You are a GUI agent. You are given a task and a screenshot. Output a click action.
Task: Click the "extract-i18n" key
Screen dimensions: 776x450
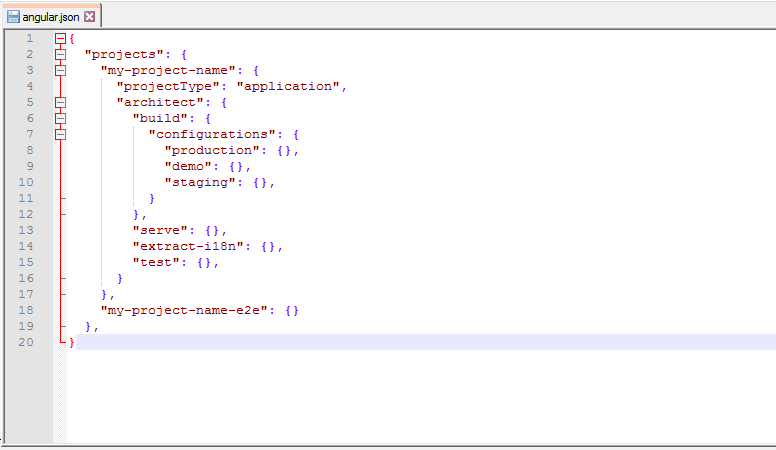(x=188, y=246)
